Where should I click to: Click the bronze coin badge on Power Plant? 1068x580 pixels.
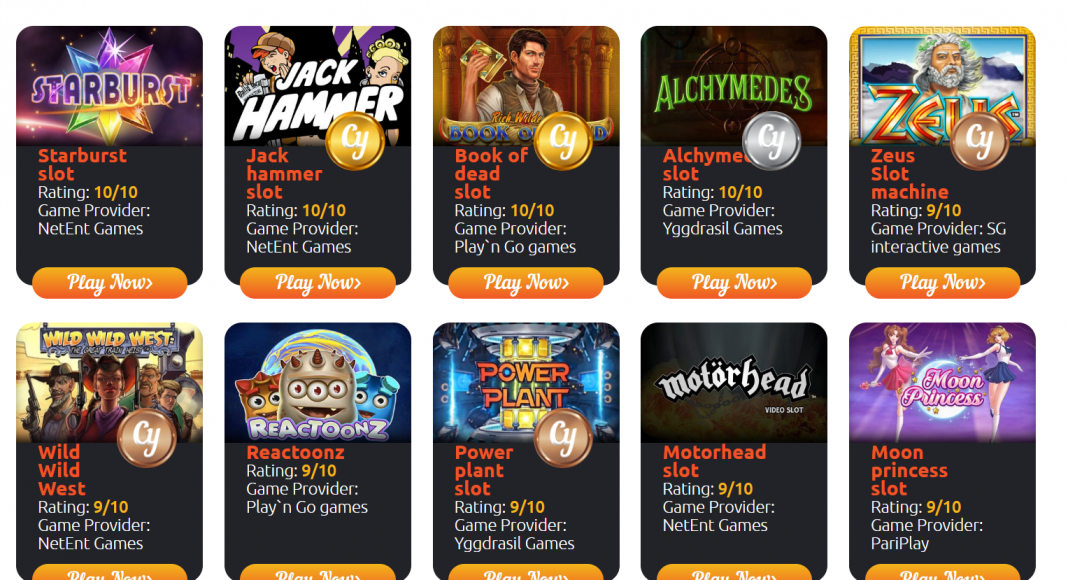[x=563, y=438]
